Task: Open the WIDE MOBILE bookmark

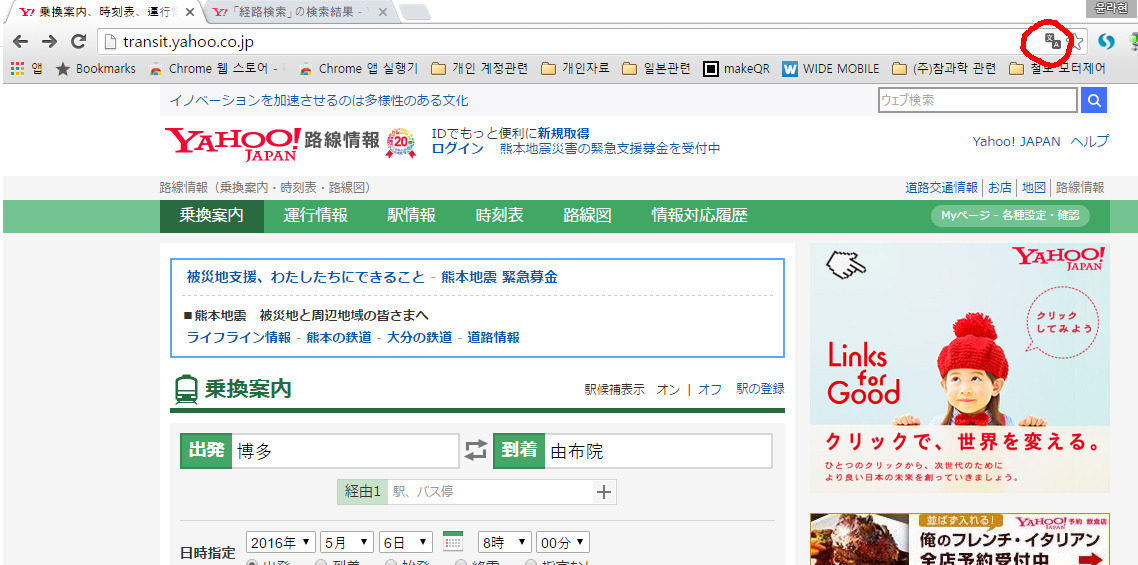Action: pos(831,69)
